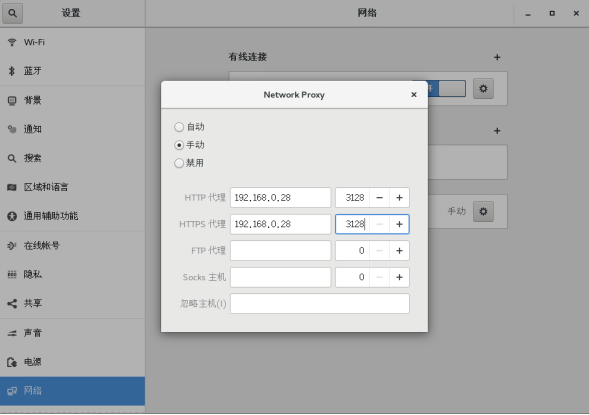This screenshot has height=415, width=589.
Task: Open the 通用辅助功能 accessibility panel
Action: click(72, 216)
